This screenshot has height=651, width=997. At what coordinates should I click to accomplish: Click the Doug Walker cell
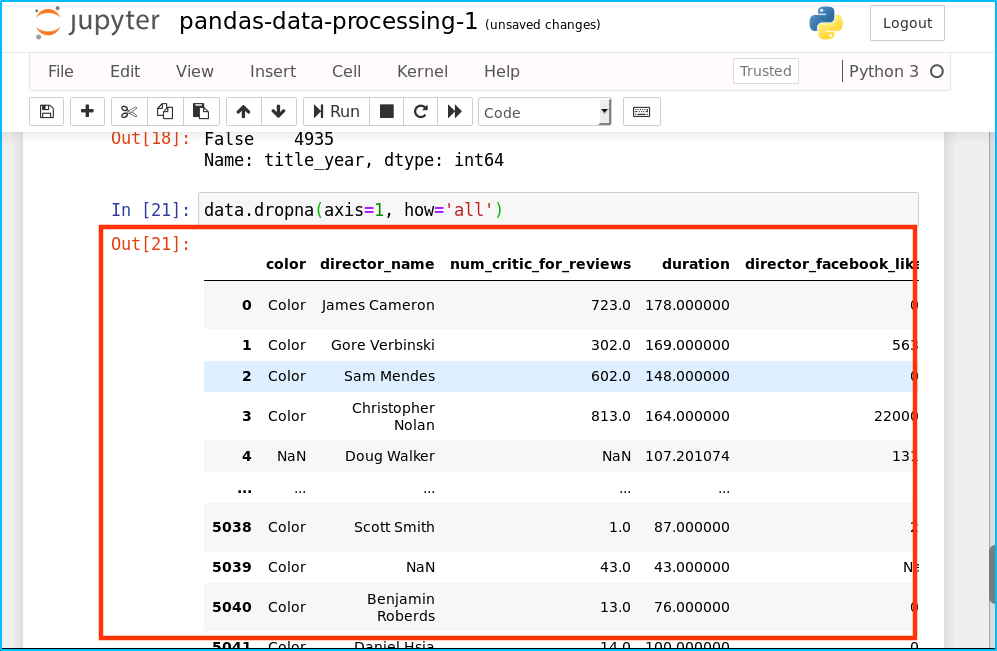(x=390, y=456)
